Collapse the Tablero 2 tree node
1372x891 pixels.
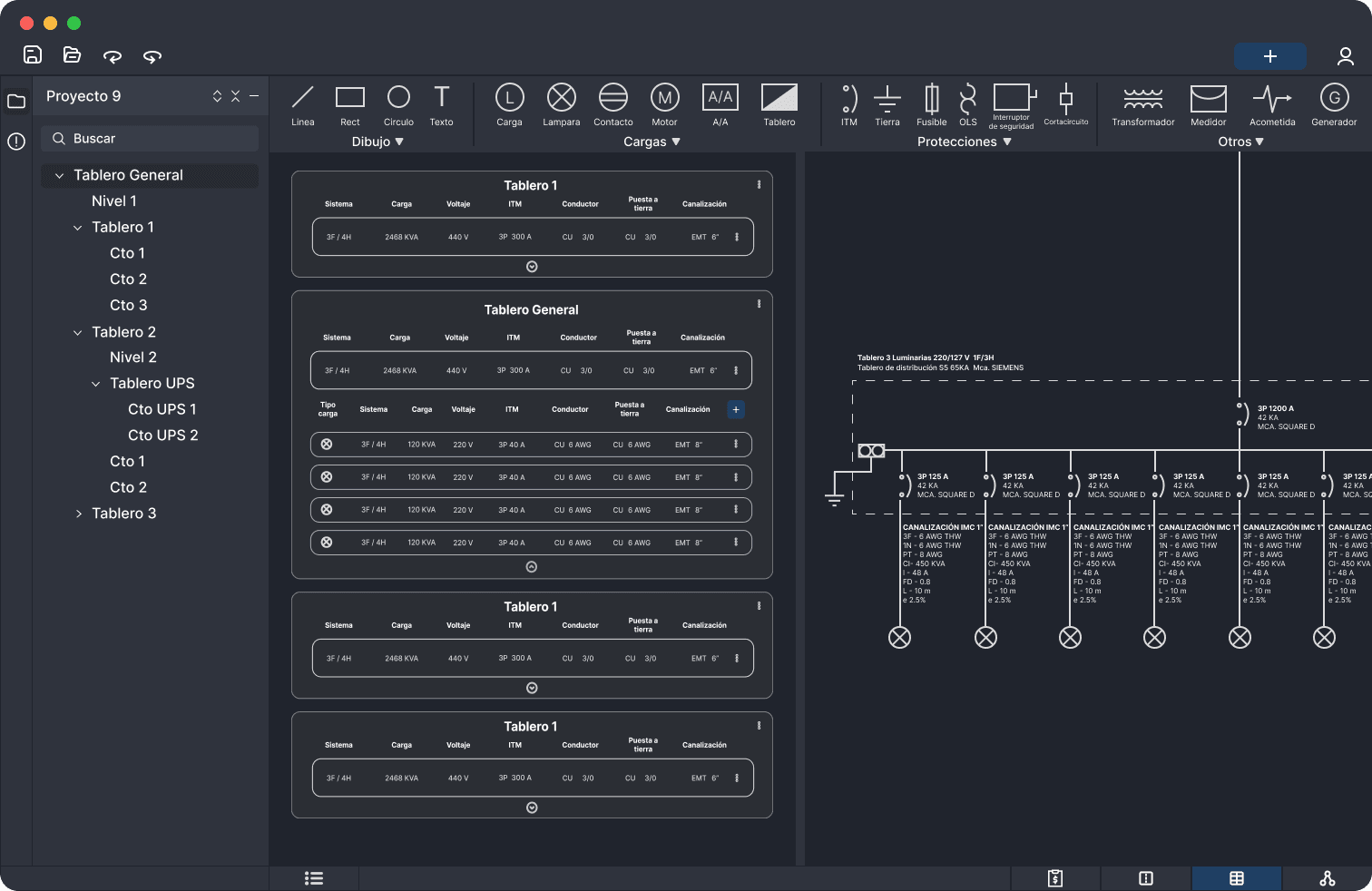78,333
